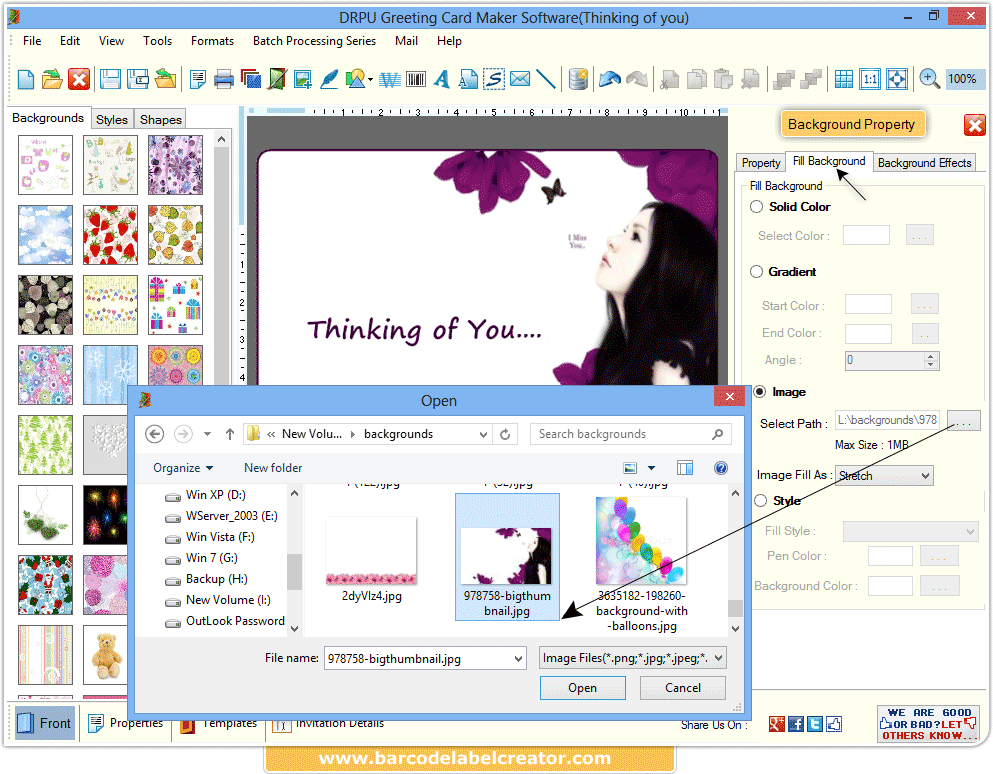Click the Zoom In magnifier icon

[930, 78]
